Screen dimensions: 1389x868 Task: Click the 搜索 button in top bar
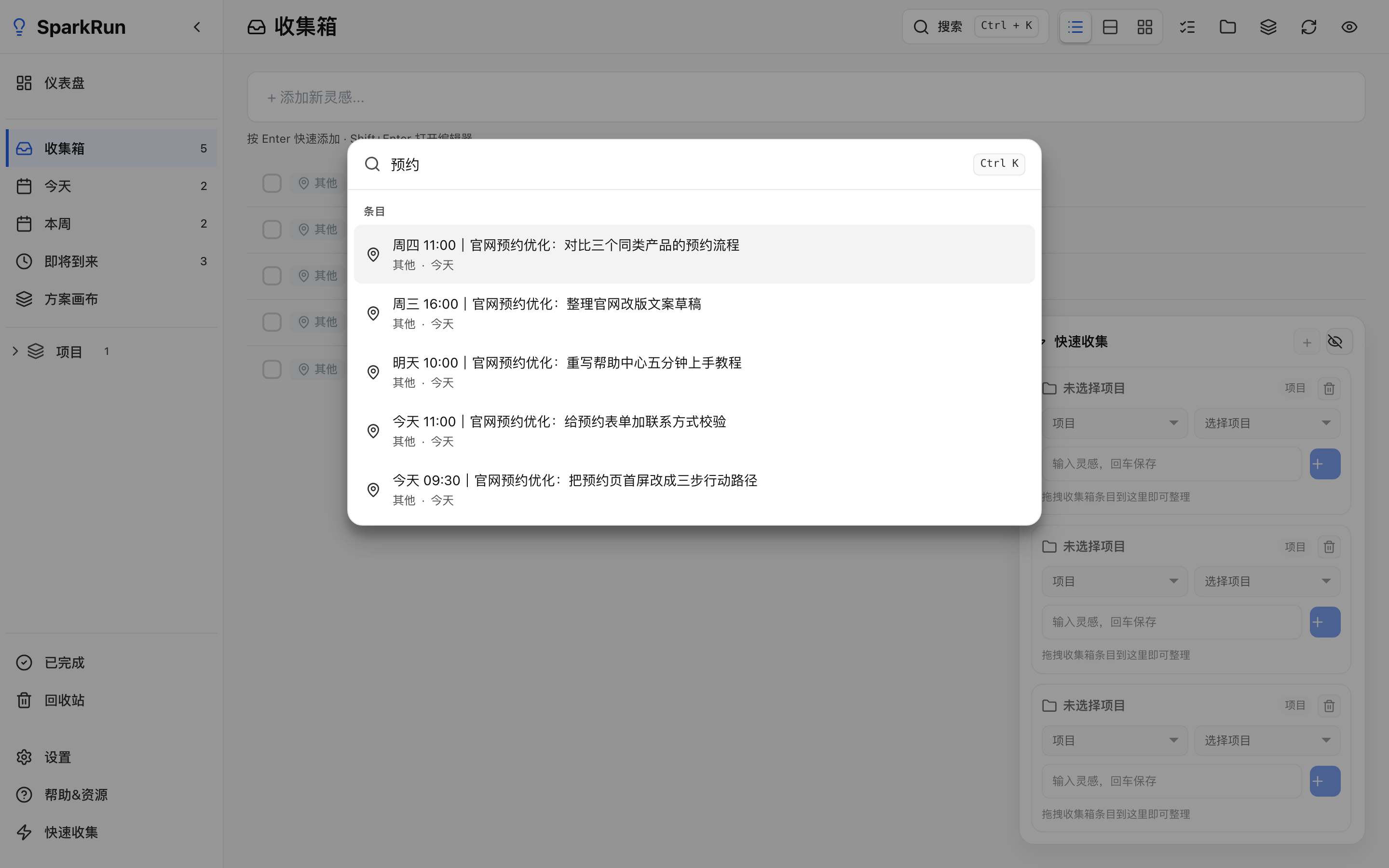click(x=975, y=27)
